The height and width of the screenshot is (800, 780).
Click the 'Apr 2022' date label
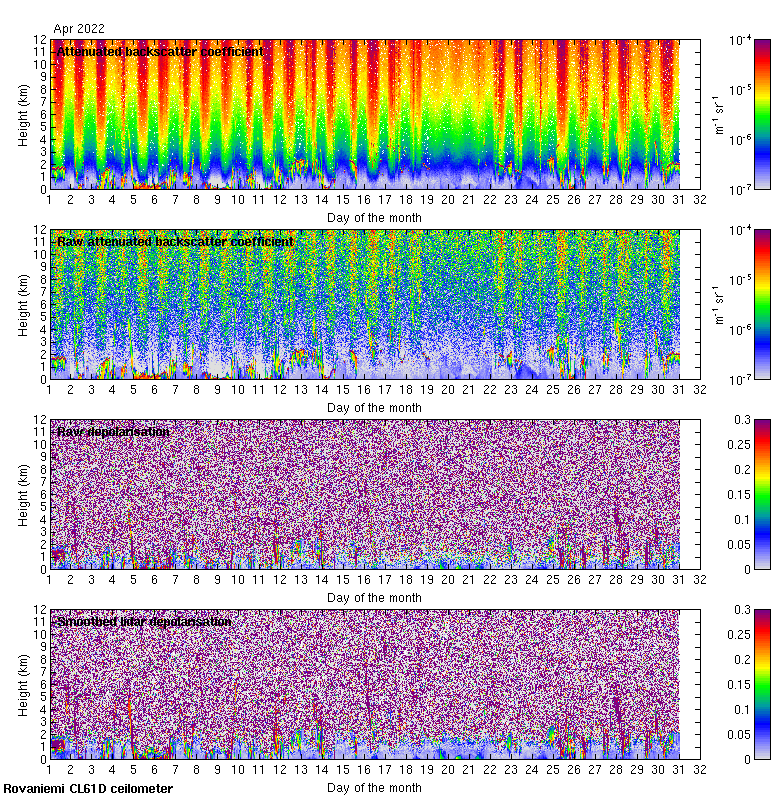79,29
